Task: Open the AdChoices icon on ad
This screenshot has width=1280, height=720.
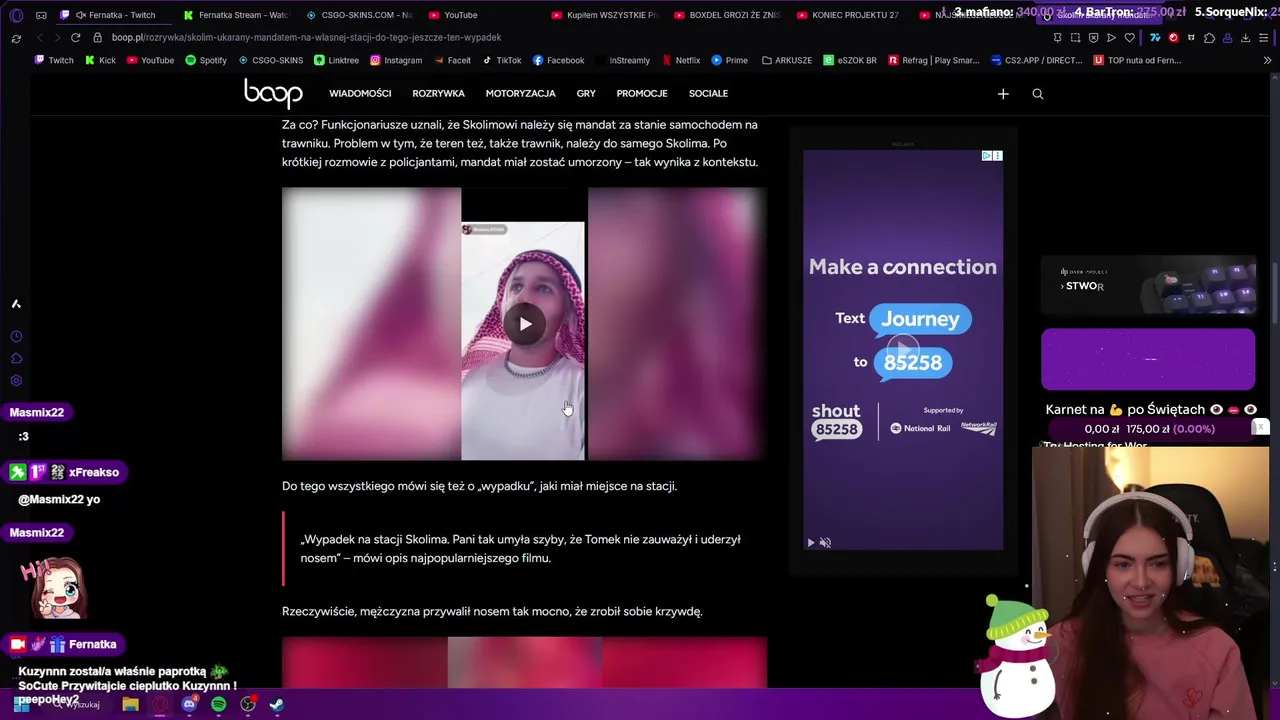Action: [x=986, y=156]
